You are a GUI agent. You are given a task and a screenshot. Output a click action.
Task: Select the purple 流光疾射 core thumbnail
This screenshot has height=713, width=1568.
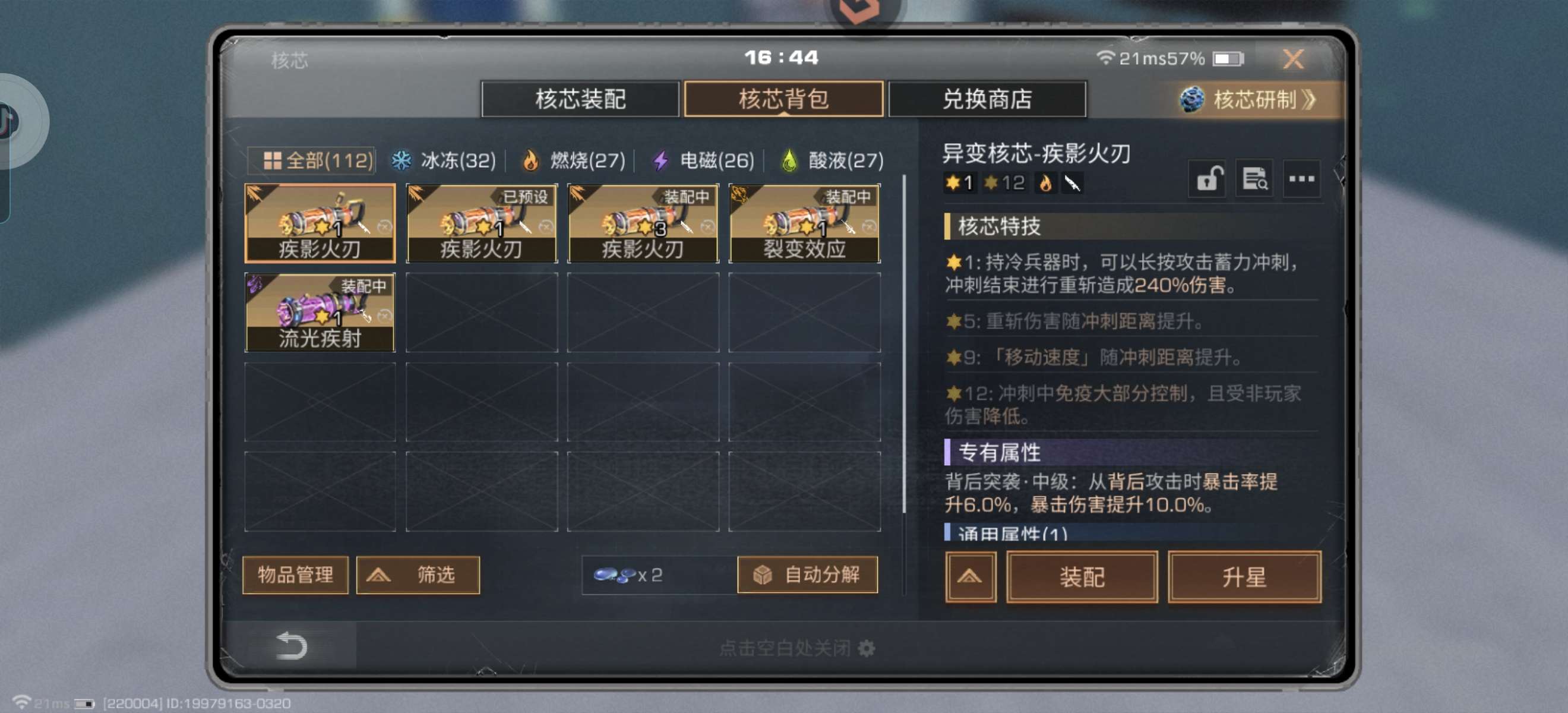tap(320, 313)
